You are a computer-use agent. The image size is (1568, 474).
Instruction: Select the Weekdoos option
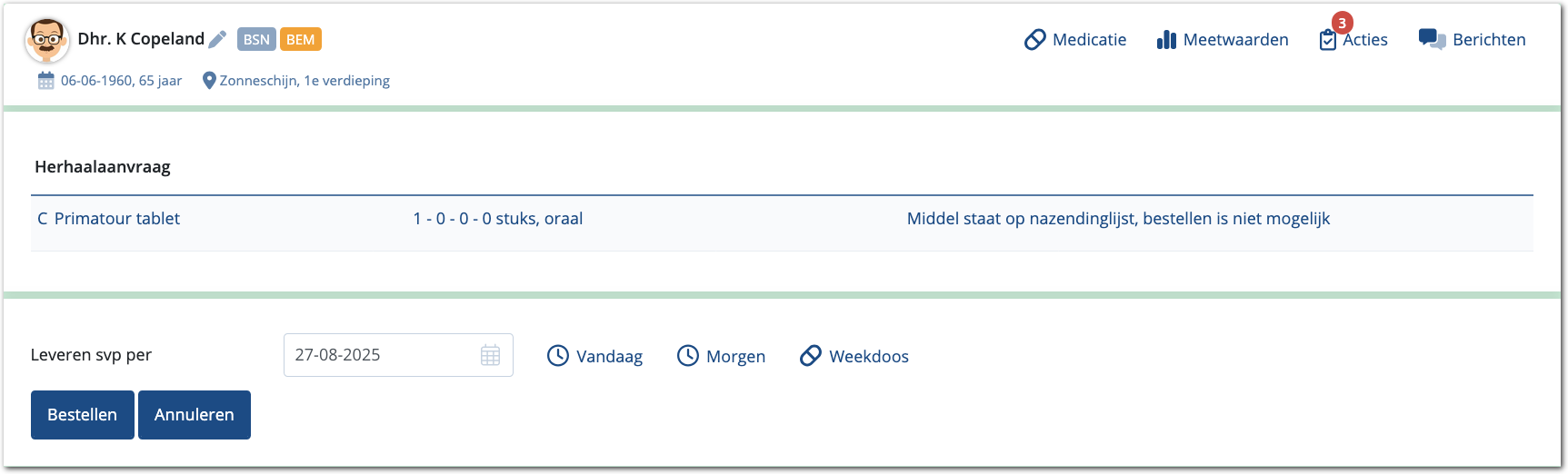(x=854, y=356)
